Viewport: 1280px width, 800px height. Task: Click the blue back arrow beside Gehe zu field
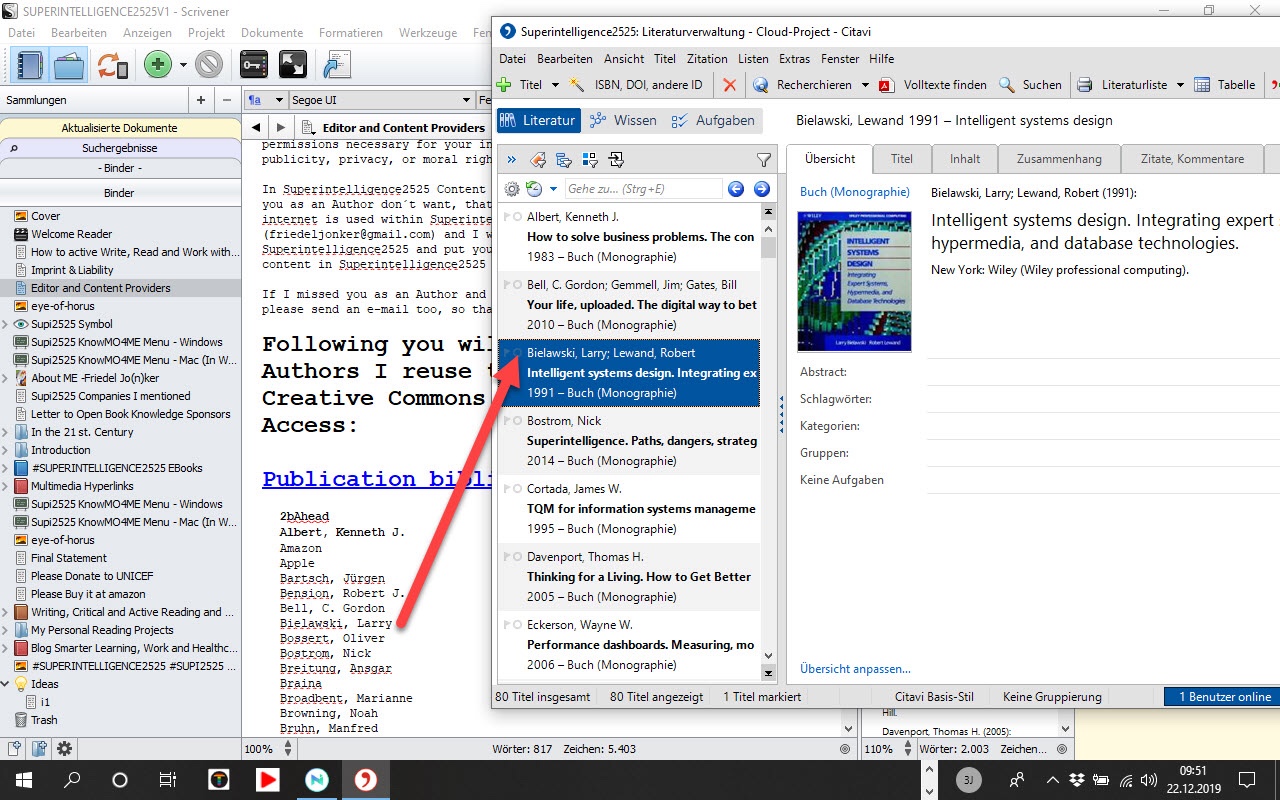[736, 189]
